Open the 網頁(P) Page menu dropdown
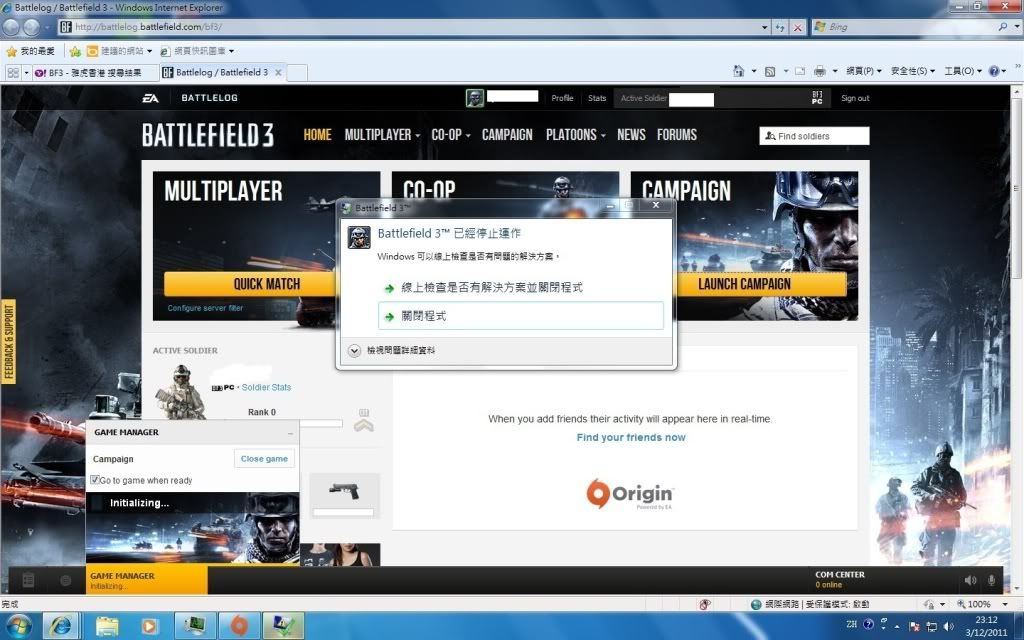This screenshot has height=640, width=1024. [x=863, y=71]
